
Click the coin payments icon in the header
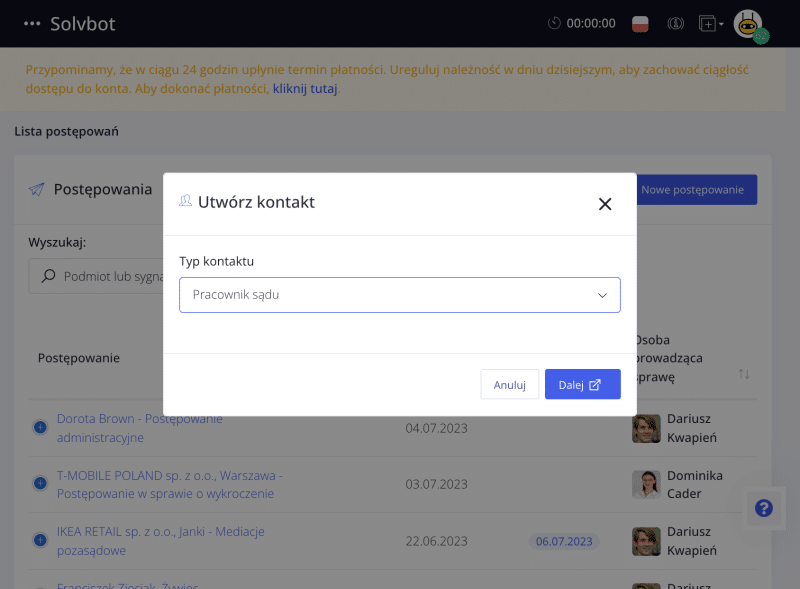[x=675, y=23]
